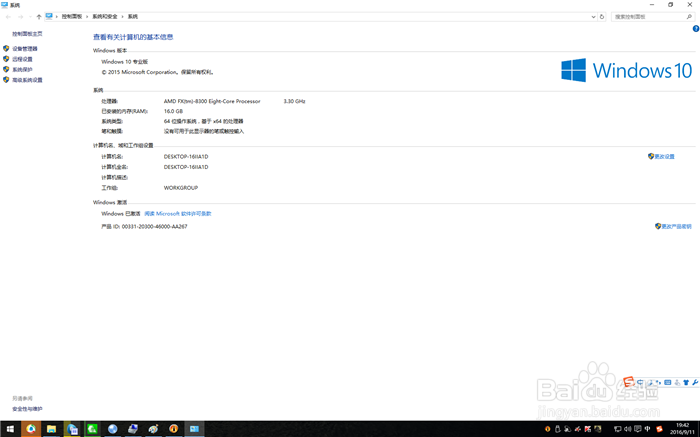Navigate up one level with up arrow
700x437 pixels.
39,17
